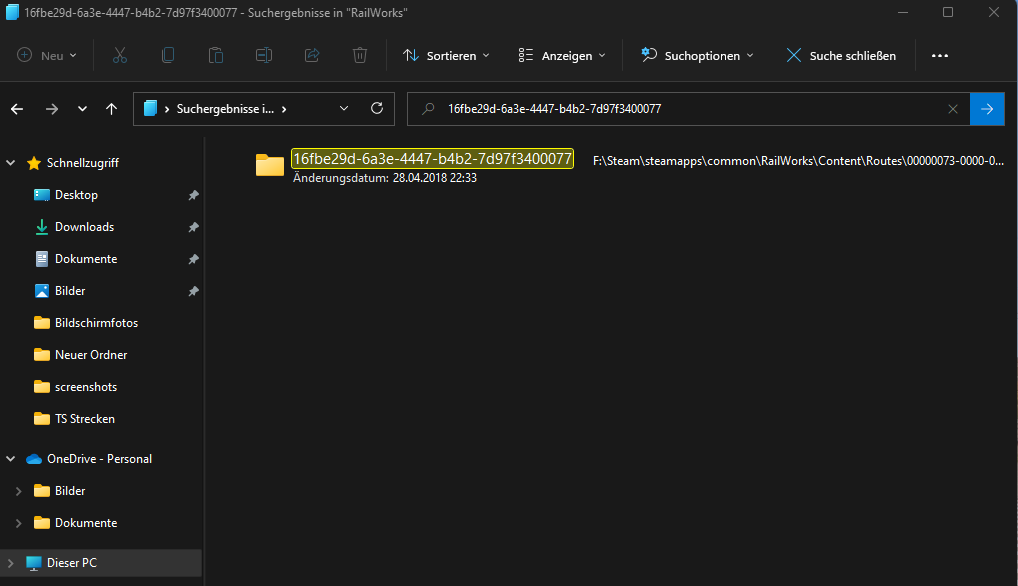Click the Copy icon in toolbar
The width and height of the screenshot is (1018, 586).
tap(168, 55)
